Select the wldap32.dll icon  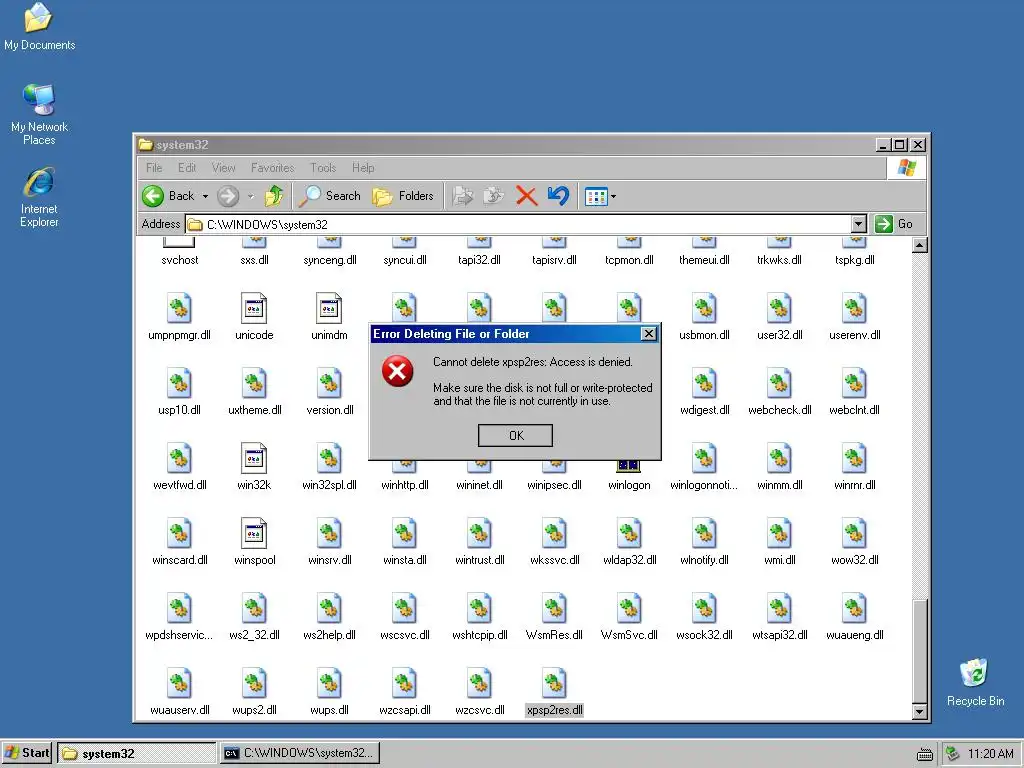[629, 534]
